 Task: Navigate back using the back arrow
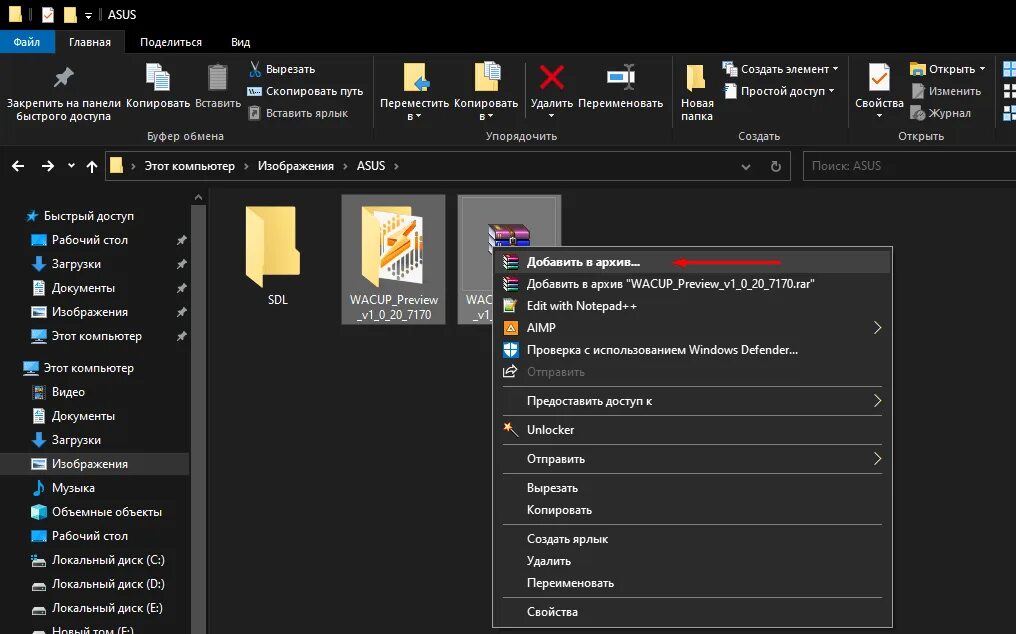tap(17, 165)
